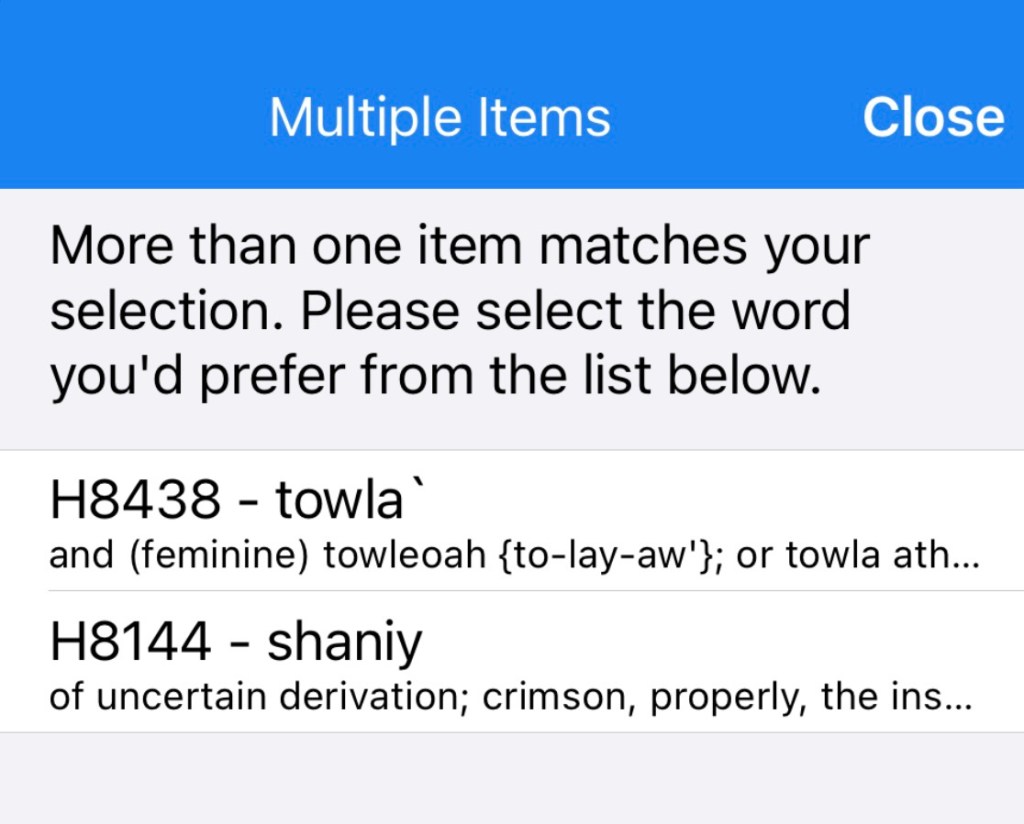Select the H8438 towla` entry
This screenshot has height=824, width=1024.
pos(510,521)
